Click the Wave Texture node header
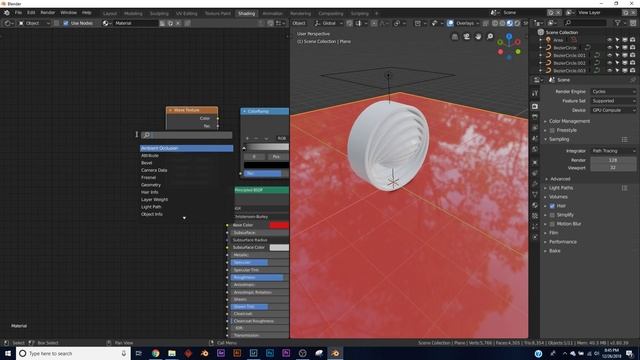 pyautogui.click(x=192, y=110)
